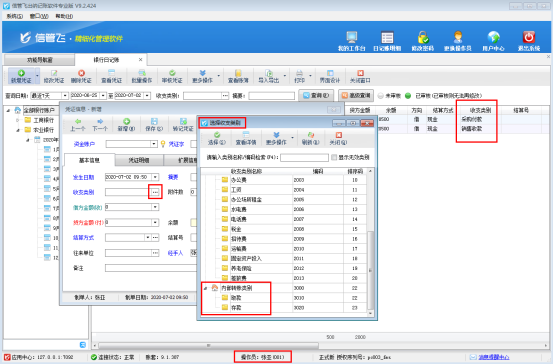Open 修改密码 lock icon in the banner
The image size is (554, 364).
pos(423,37)
